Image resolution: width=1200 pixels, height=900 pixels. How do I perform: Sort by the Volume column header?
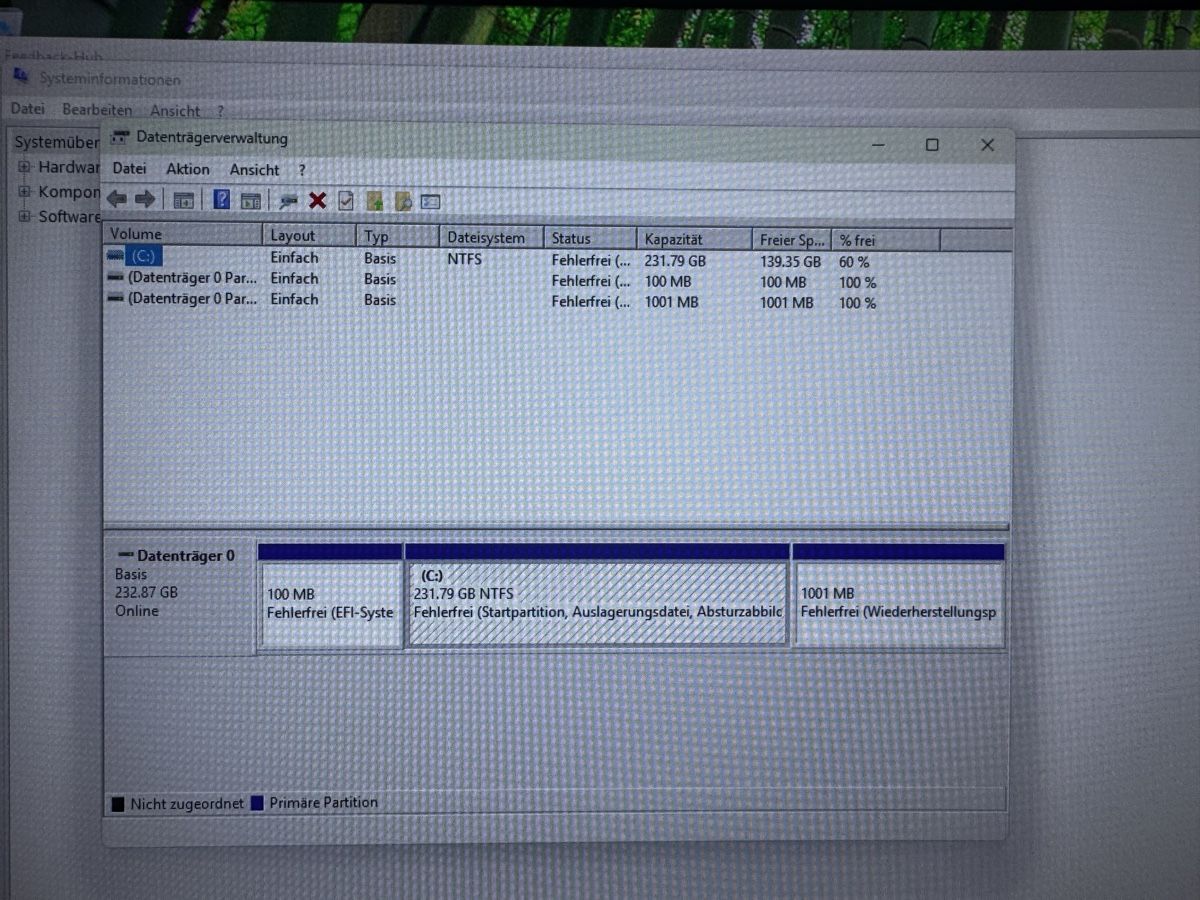point(182,234)
